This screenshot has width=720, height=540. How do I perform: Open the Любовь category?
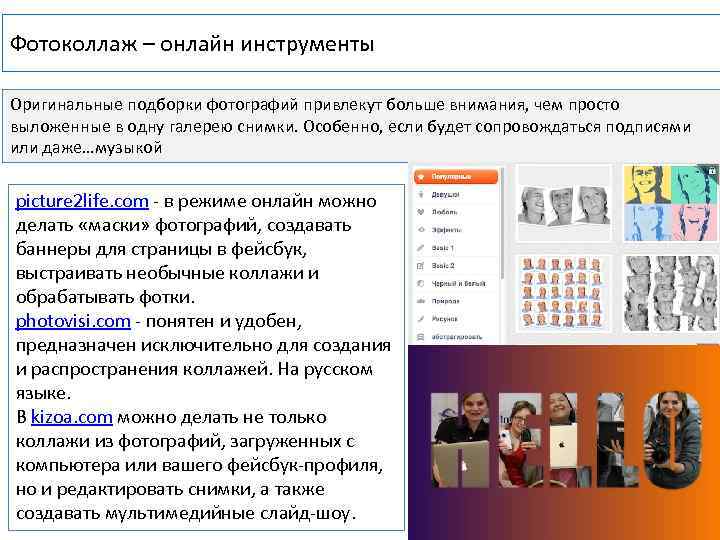444,212
